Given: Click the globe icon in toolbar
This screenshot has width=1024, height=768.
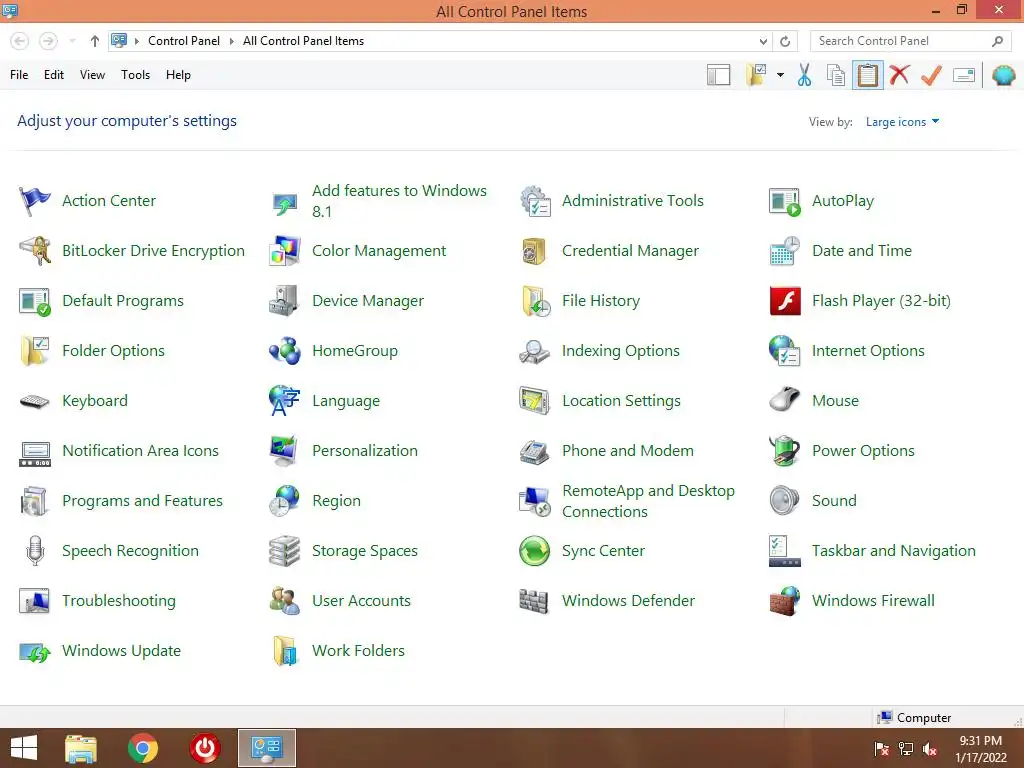Looking at the screenshot, I should tap(1003, 75).
